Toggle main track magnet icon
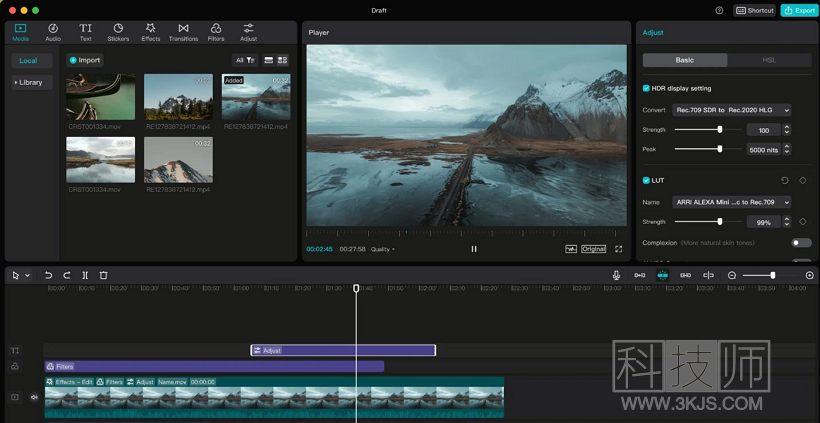 pyautogui.click(x=640, y=275)
